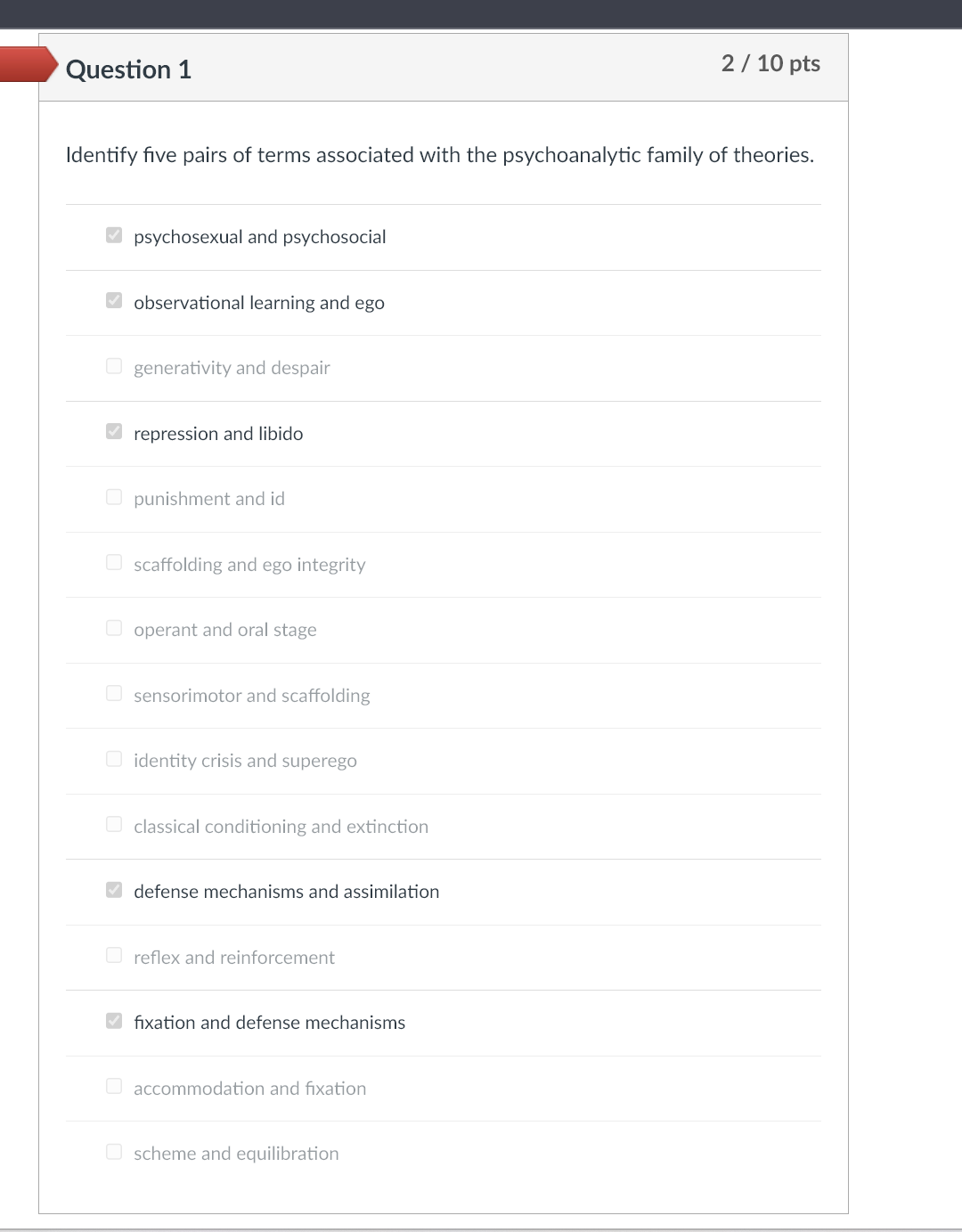Image resolution: width=962 pixels, height=1232 pixels.
Task: Uncheck defense mechanisms and assimilation
Action: click(x=114, y=889)
